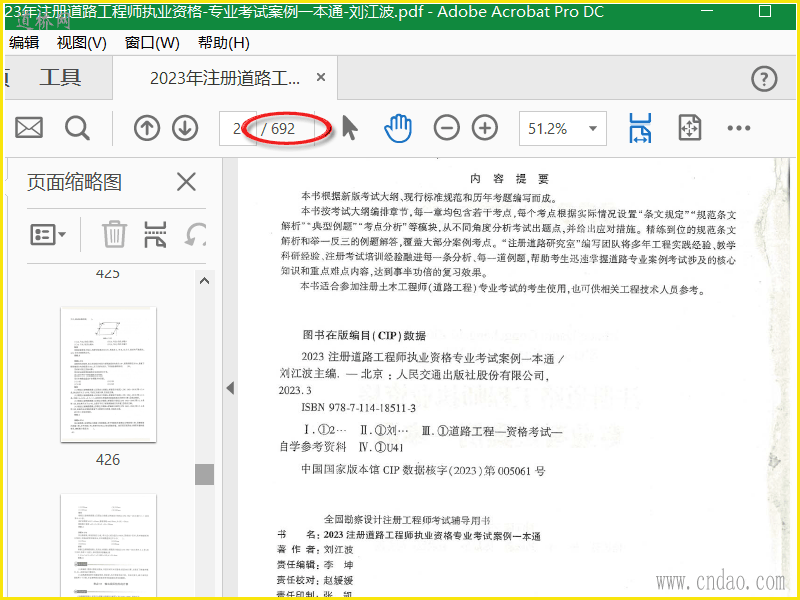Open more tools ellipsis menu
800x600 pixels.
739,128
